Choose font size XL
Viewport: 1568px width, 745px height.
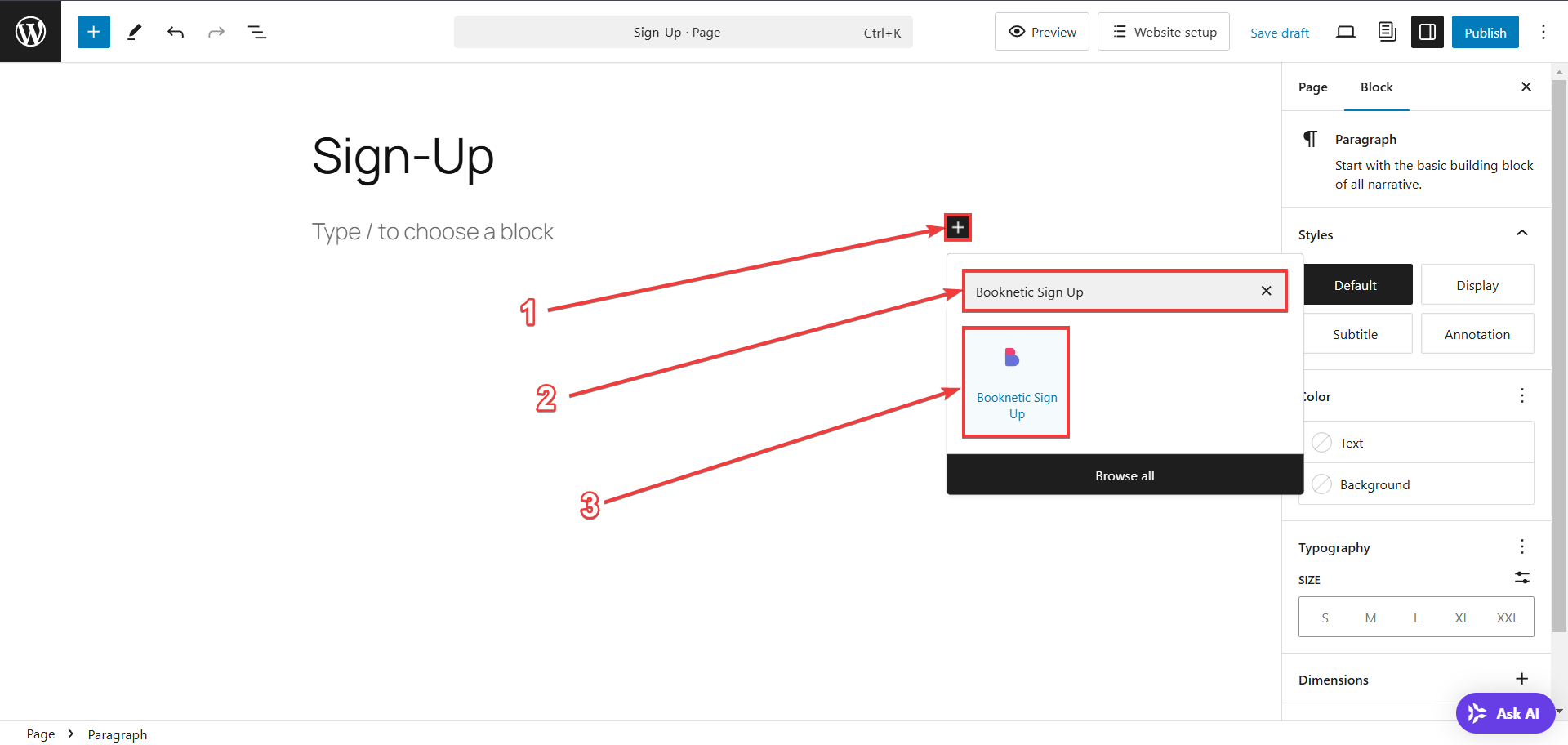(x=1462, y=618)
